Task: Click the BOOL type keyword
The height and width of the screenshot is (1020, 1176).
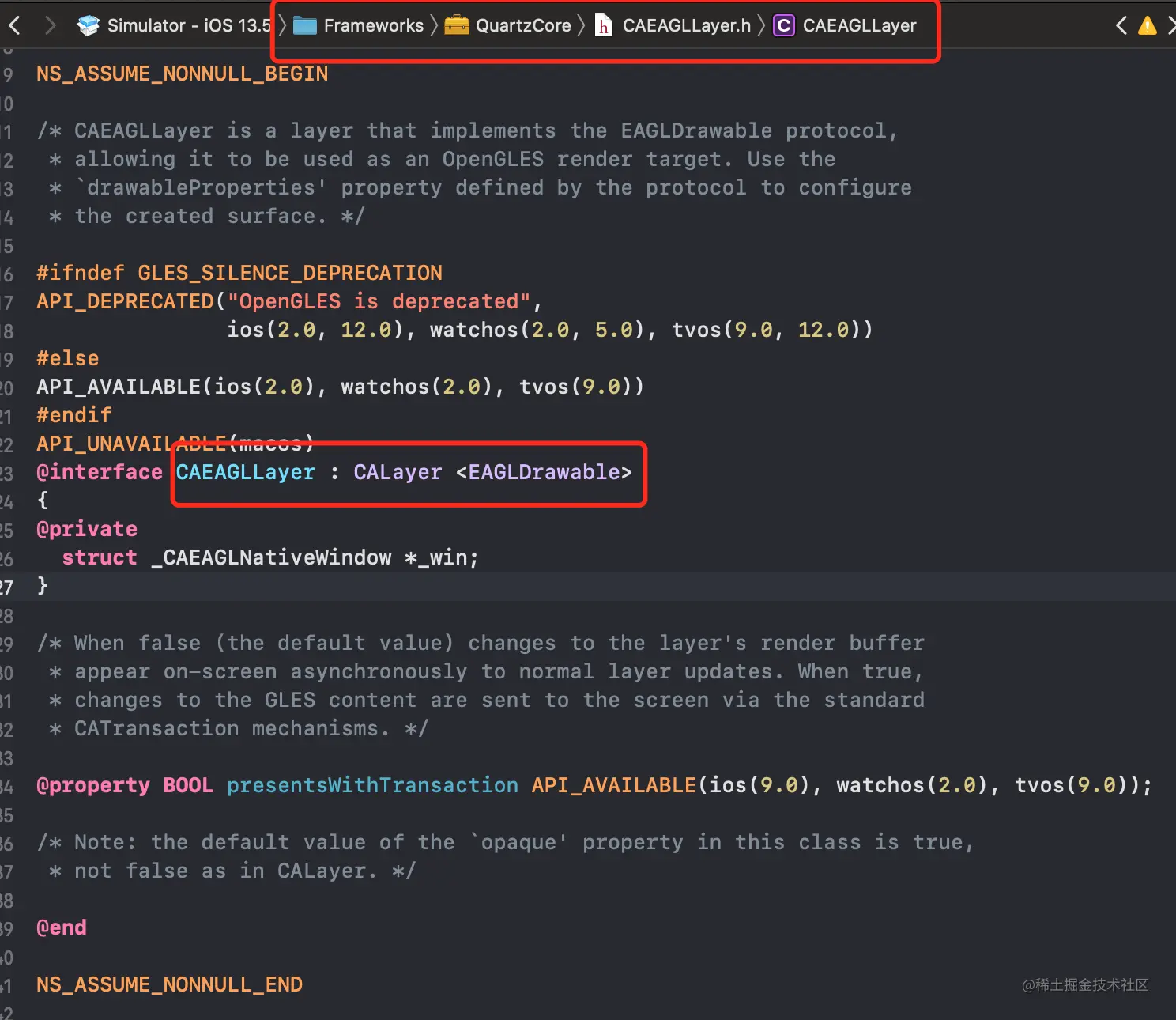Action: [188, 785]
